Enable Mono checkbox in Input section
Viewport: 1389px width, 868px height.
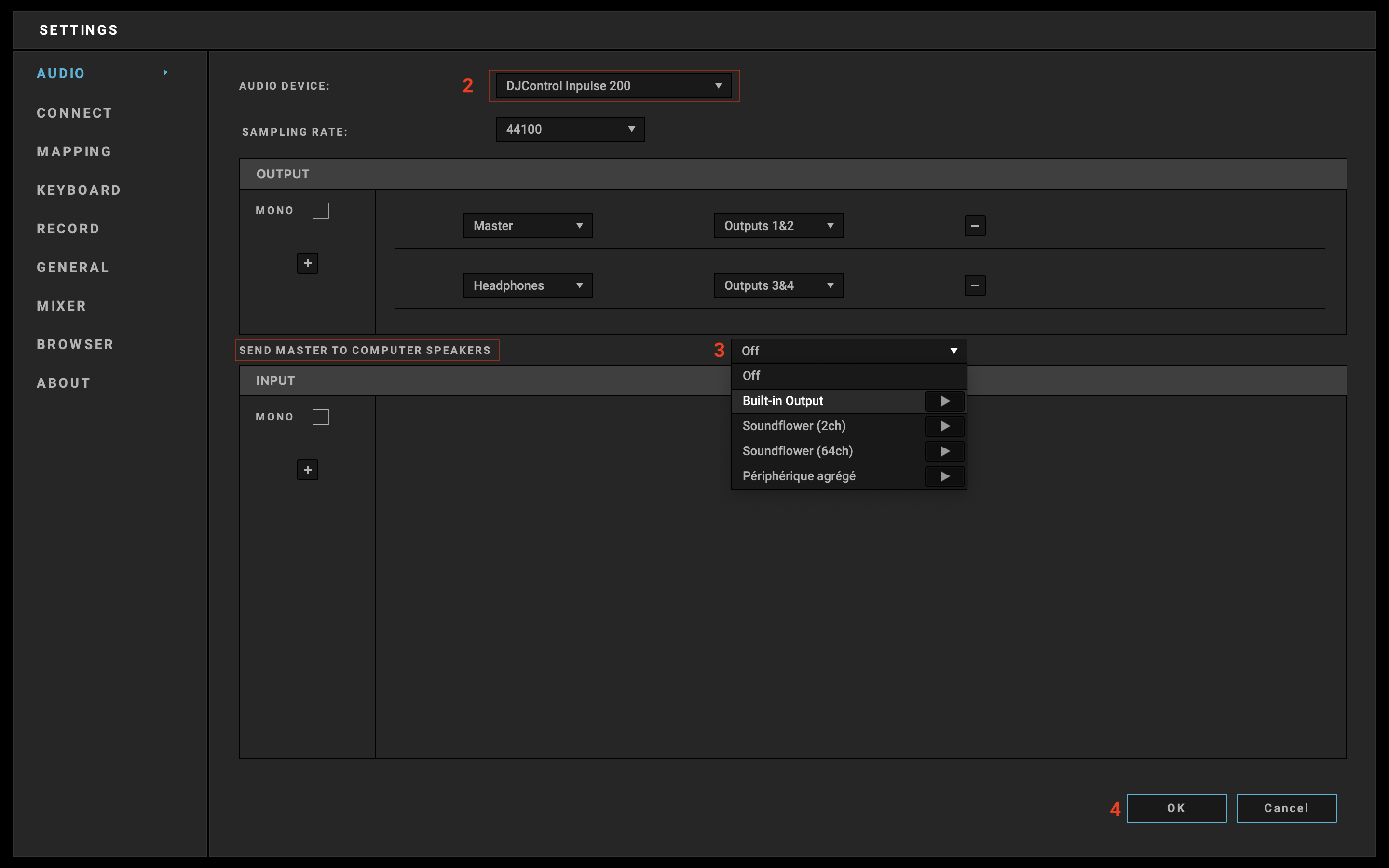(320, 417)
